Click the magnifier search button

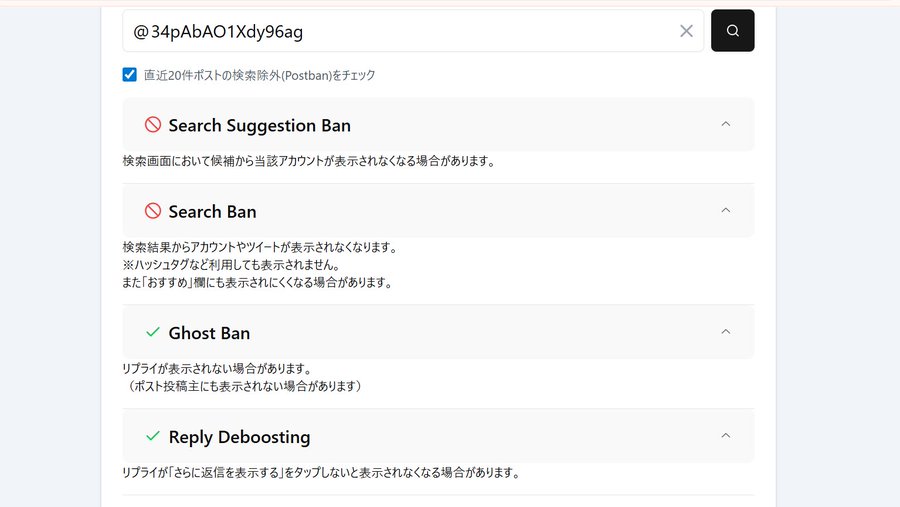click(732, 31)
